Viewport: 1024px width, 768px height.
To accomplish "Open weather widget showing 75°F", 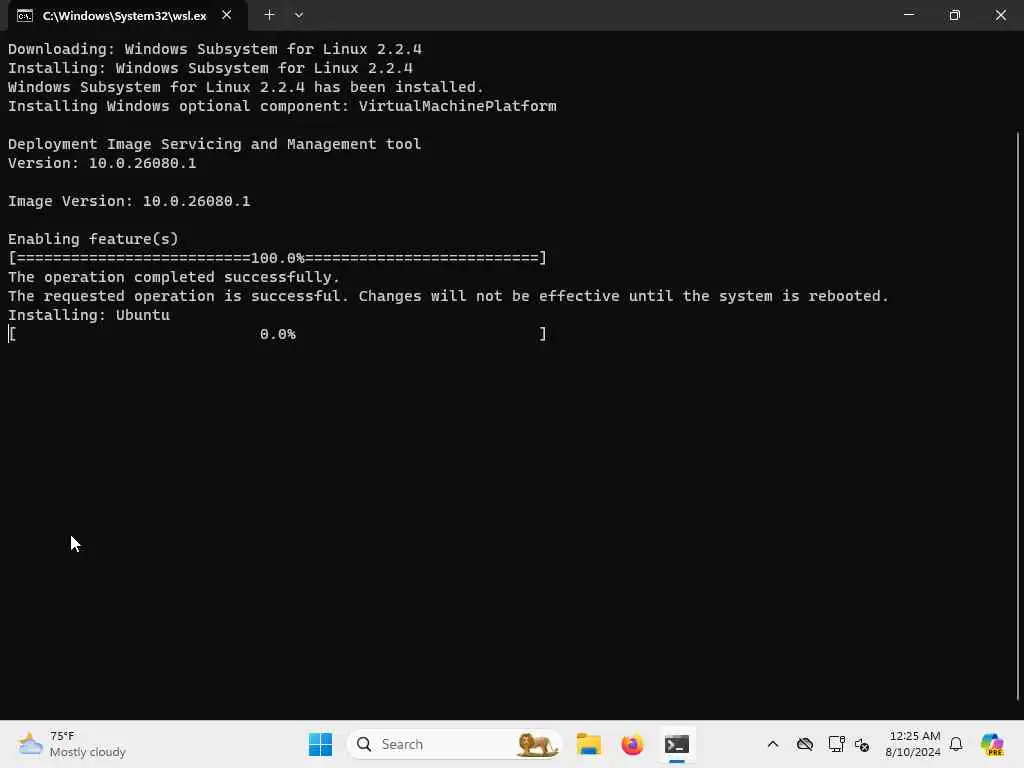I will point(72,744).
